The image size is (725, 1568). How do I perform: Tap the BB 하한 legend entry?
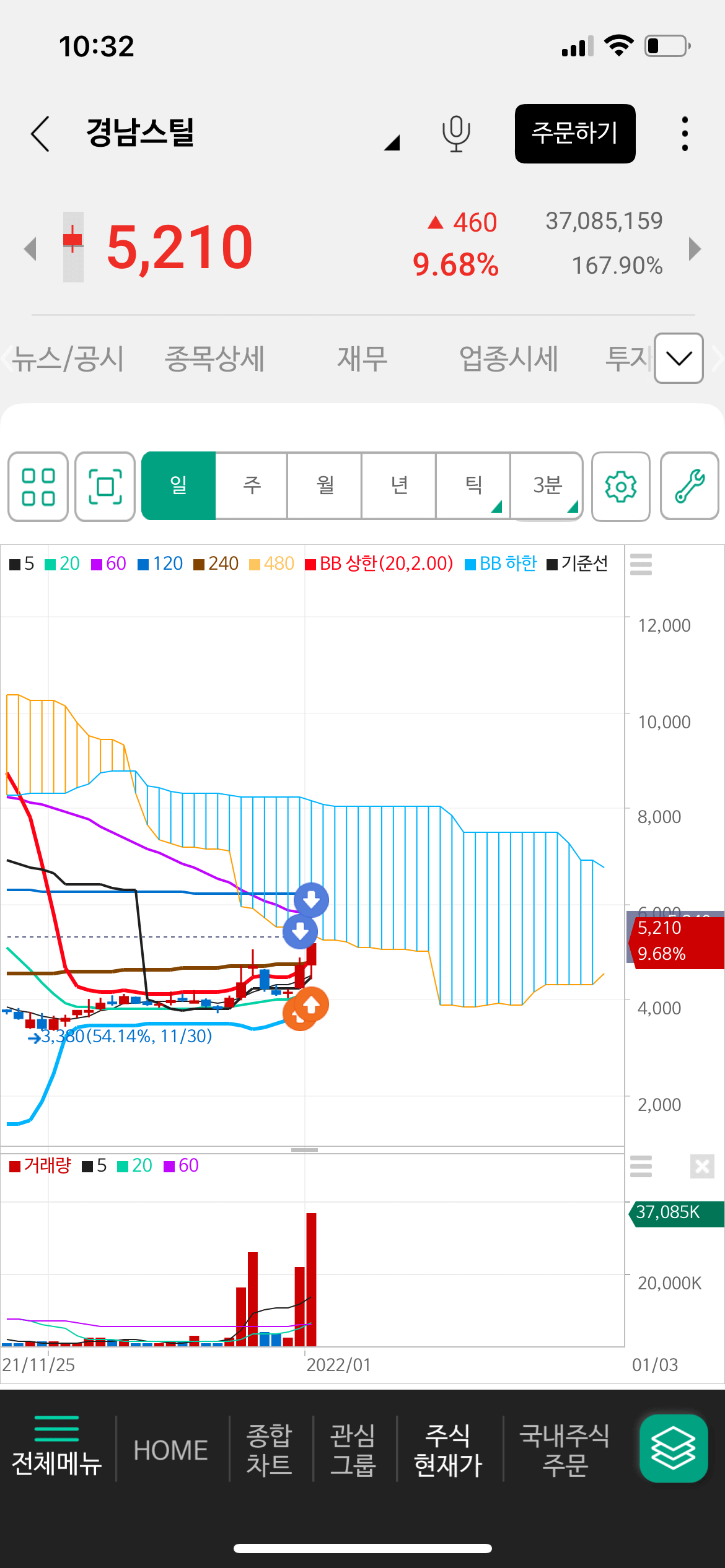pos(501,564)
